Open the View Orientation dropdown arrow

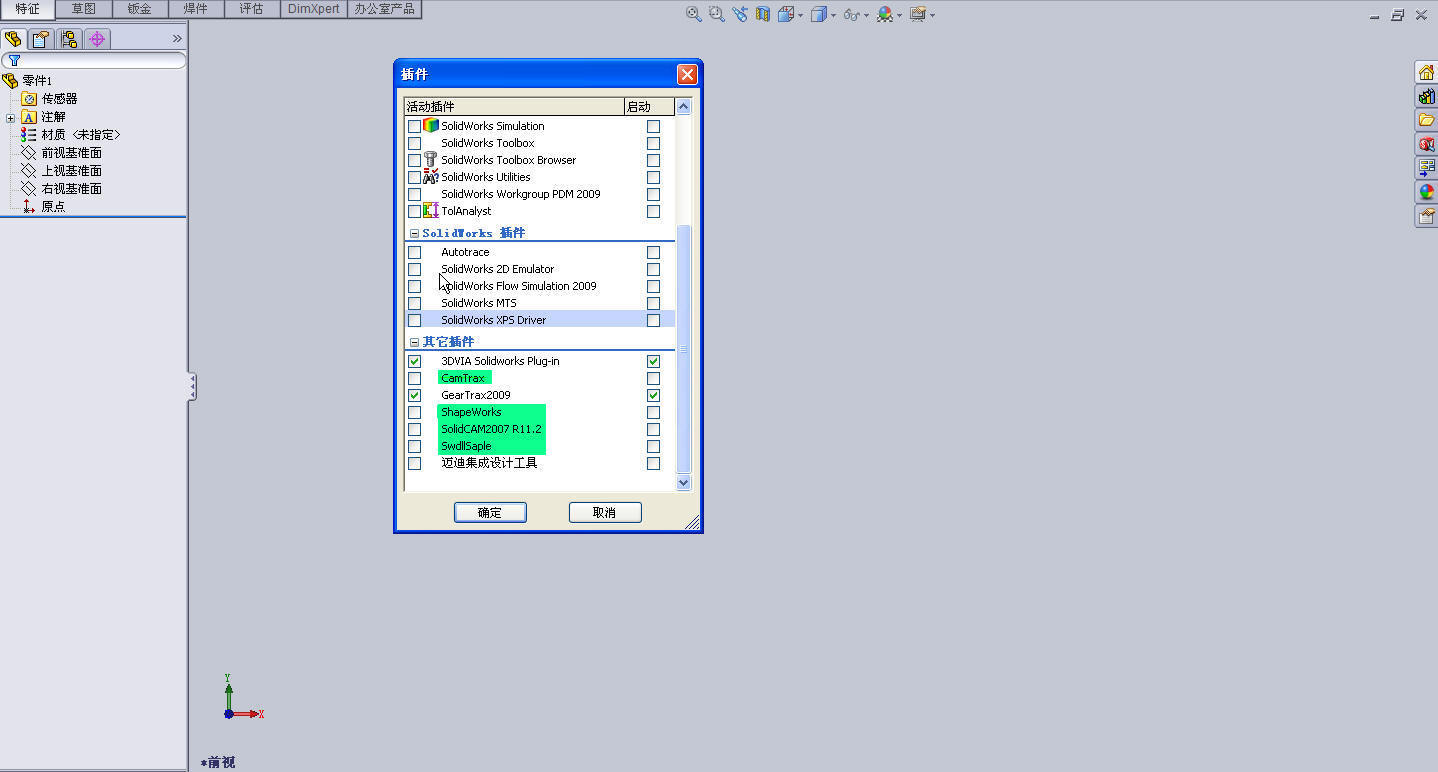coord(801,15)
